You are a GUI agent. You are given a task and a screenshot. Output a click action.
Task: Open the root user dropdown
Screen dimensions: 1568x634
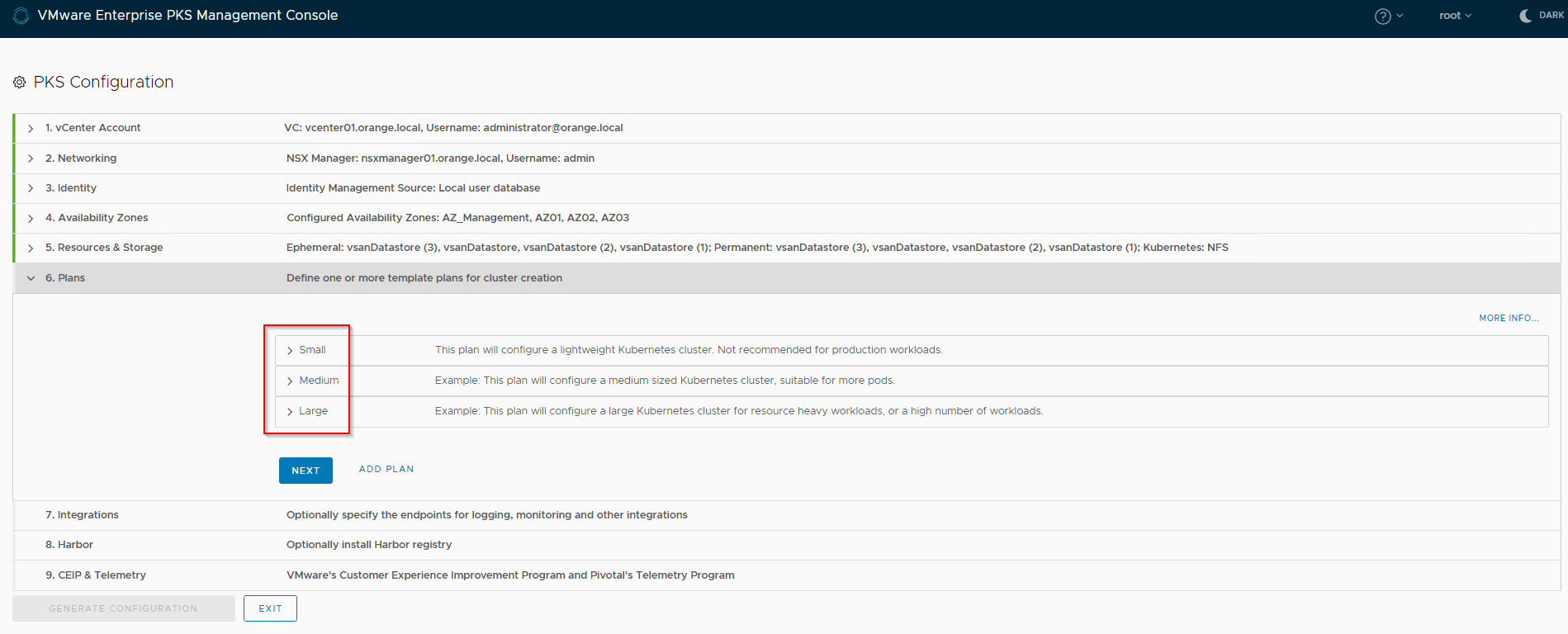pos(1455,16)
